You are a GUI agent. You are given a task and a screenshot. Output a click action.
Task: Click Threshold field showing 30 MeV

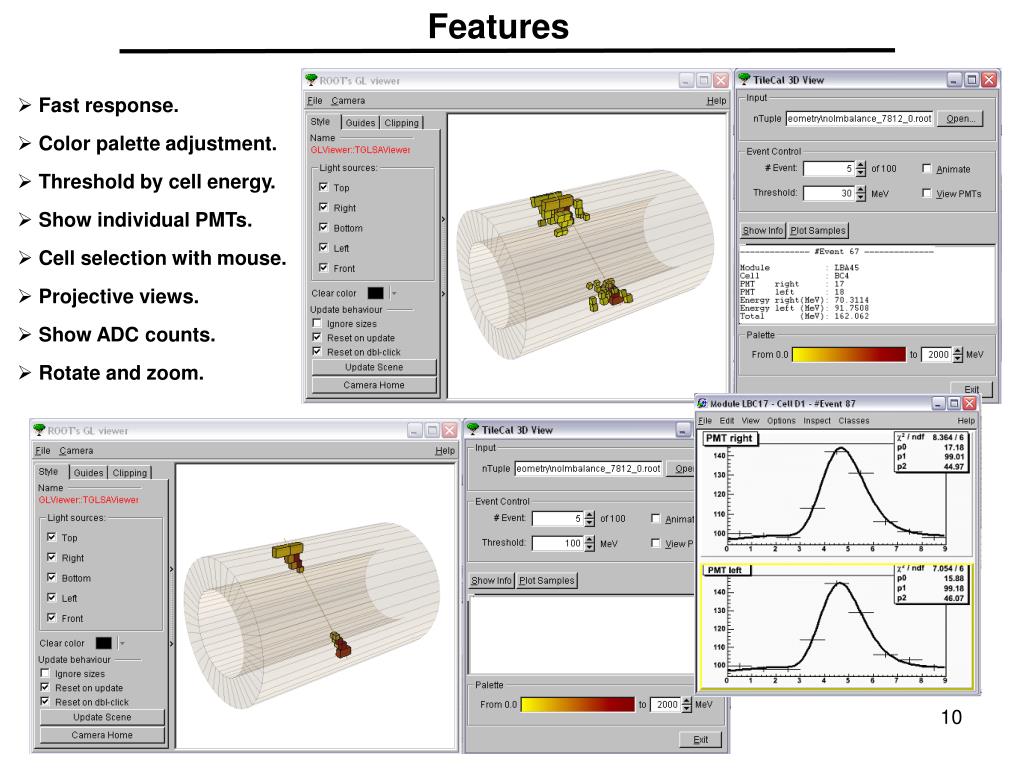click(829, 193)
